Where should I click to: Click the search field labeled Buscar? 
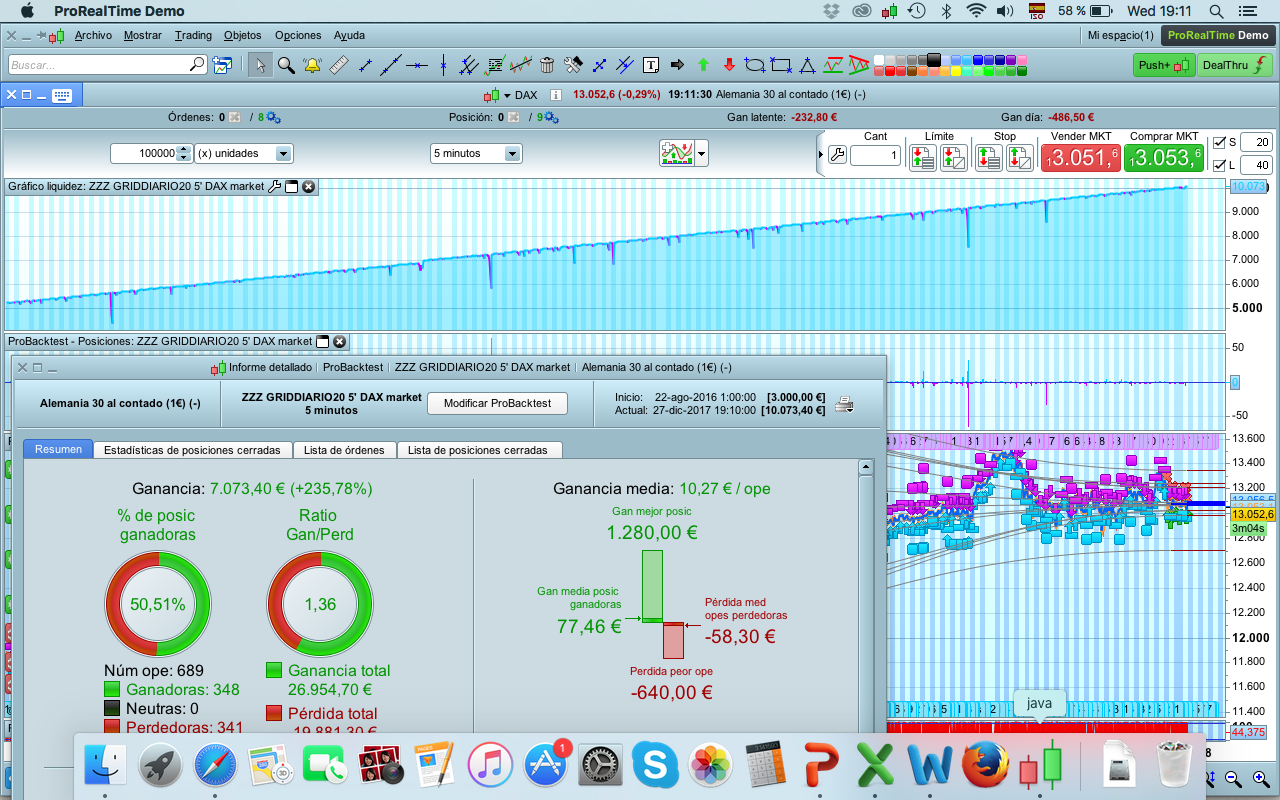(x=100, y=65)
